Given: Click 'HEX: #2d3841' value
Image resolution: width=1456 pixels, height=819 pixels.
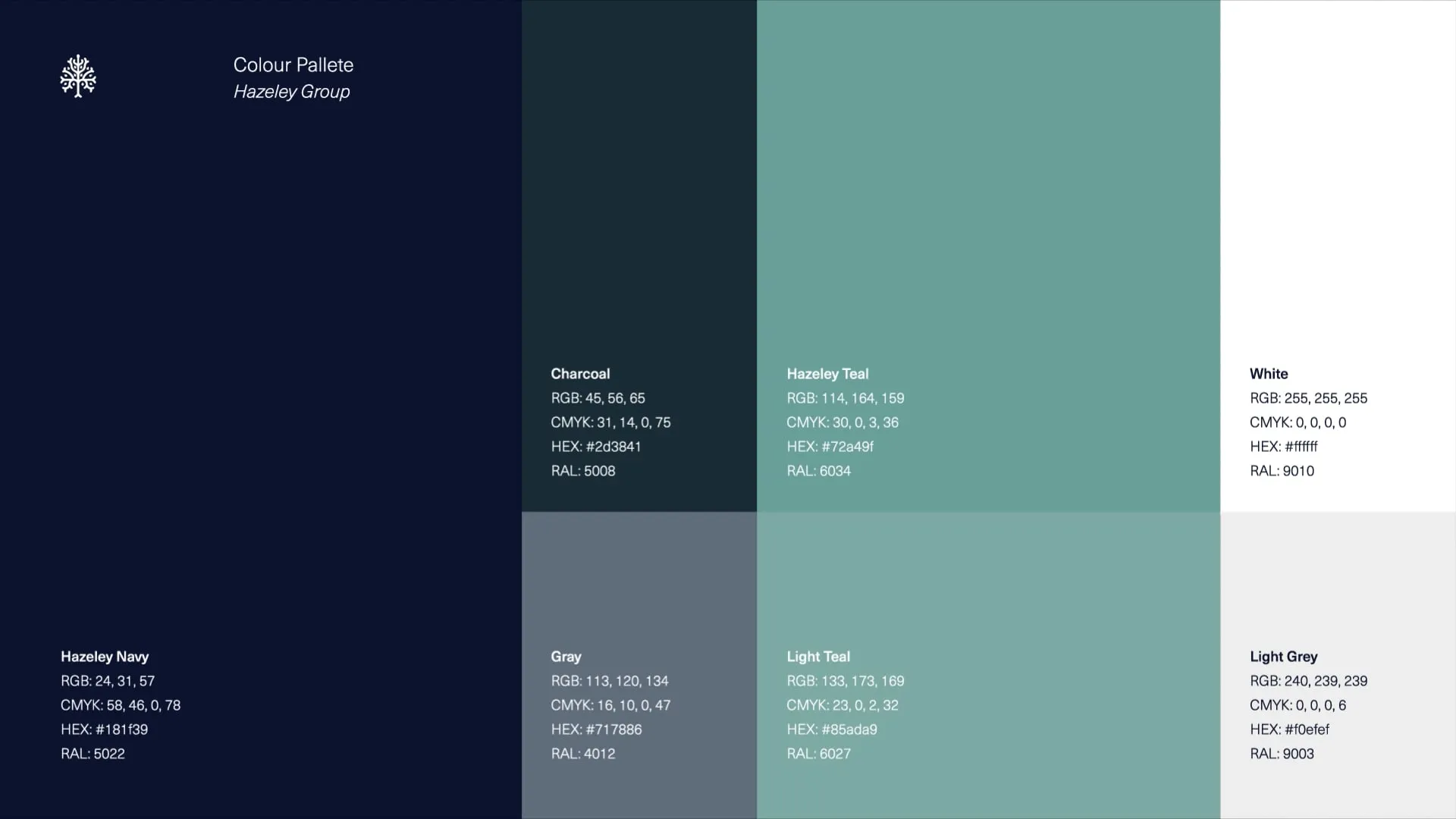Looking at the screenshot, I should [596, 447].
